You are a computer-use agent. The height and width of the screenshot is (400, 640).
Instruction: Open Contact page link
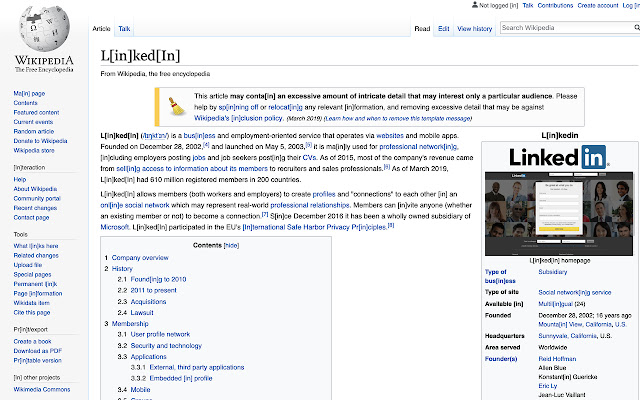[x=31, y=217]
